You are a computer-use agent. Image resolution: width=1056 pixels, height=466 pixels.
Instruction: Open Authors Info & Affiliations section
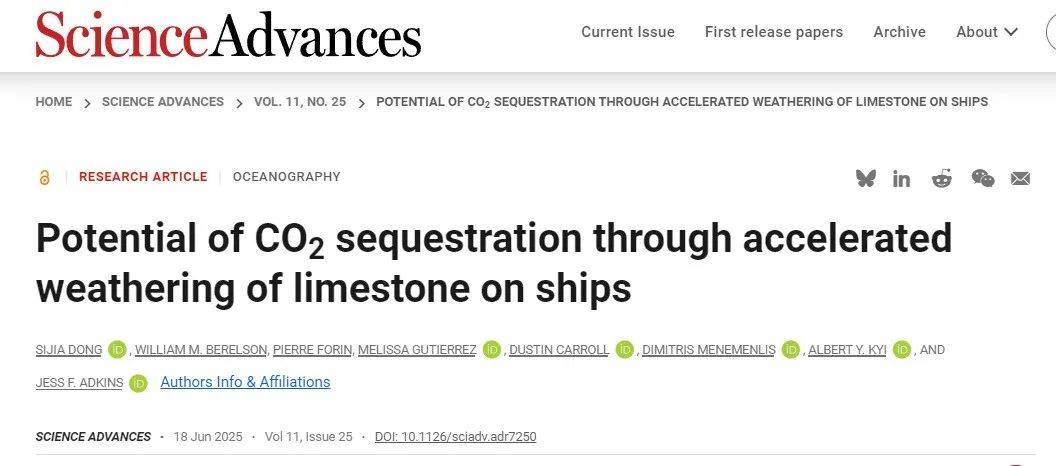(245, 382)
